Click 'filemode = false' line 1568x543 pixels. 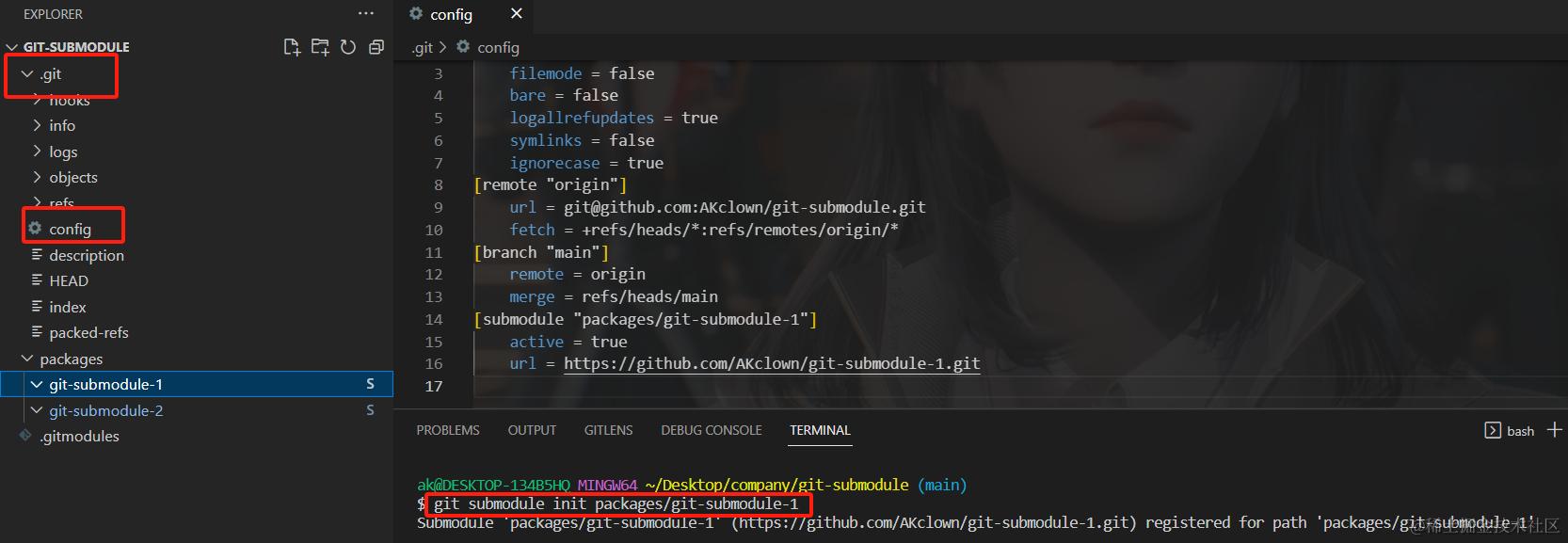coord(582,73)
